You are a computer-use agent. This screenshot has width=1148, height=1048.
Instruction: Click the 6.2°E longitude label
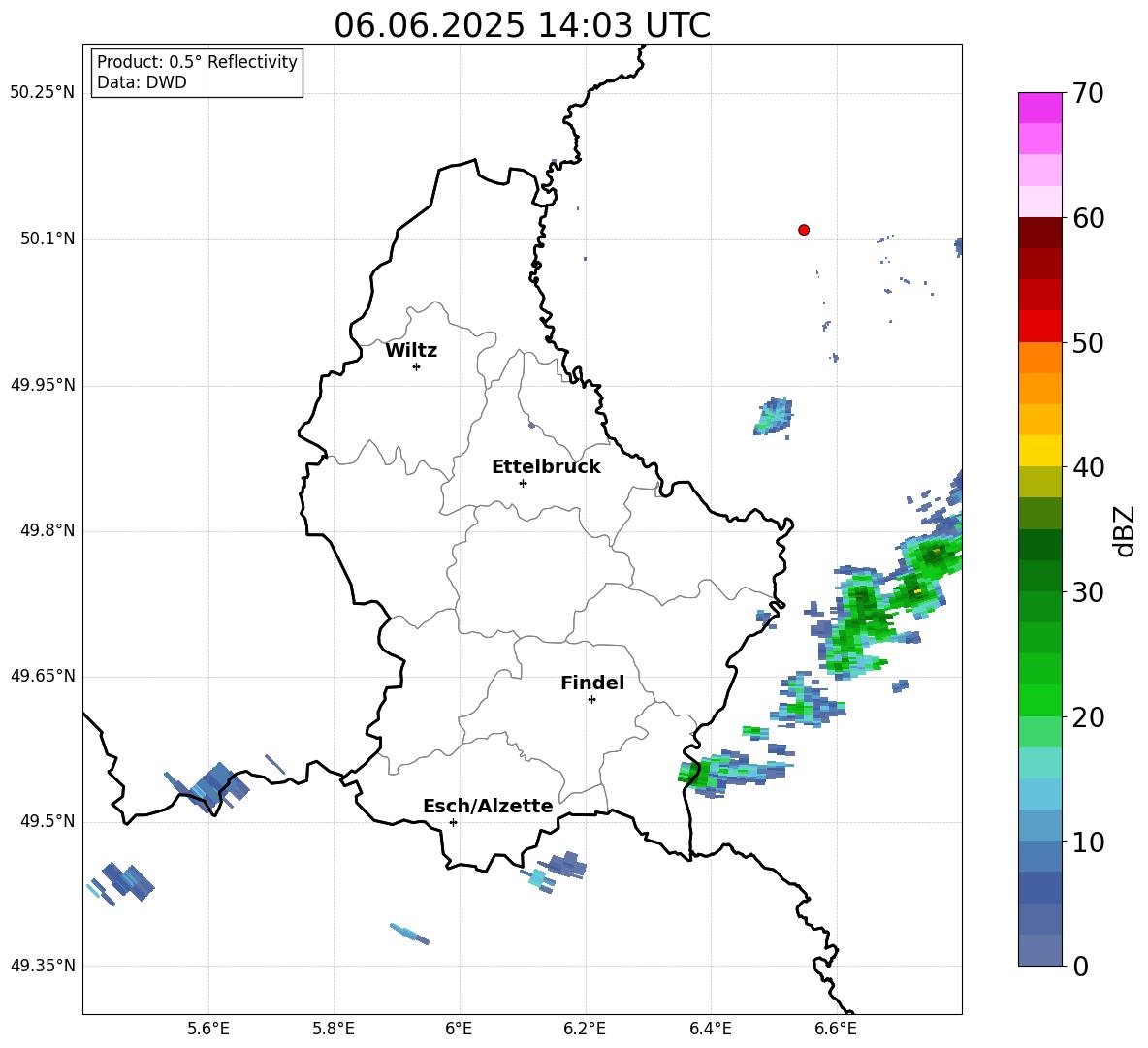[x=585, y=1029]
